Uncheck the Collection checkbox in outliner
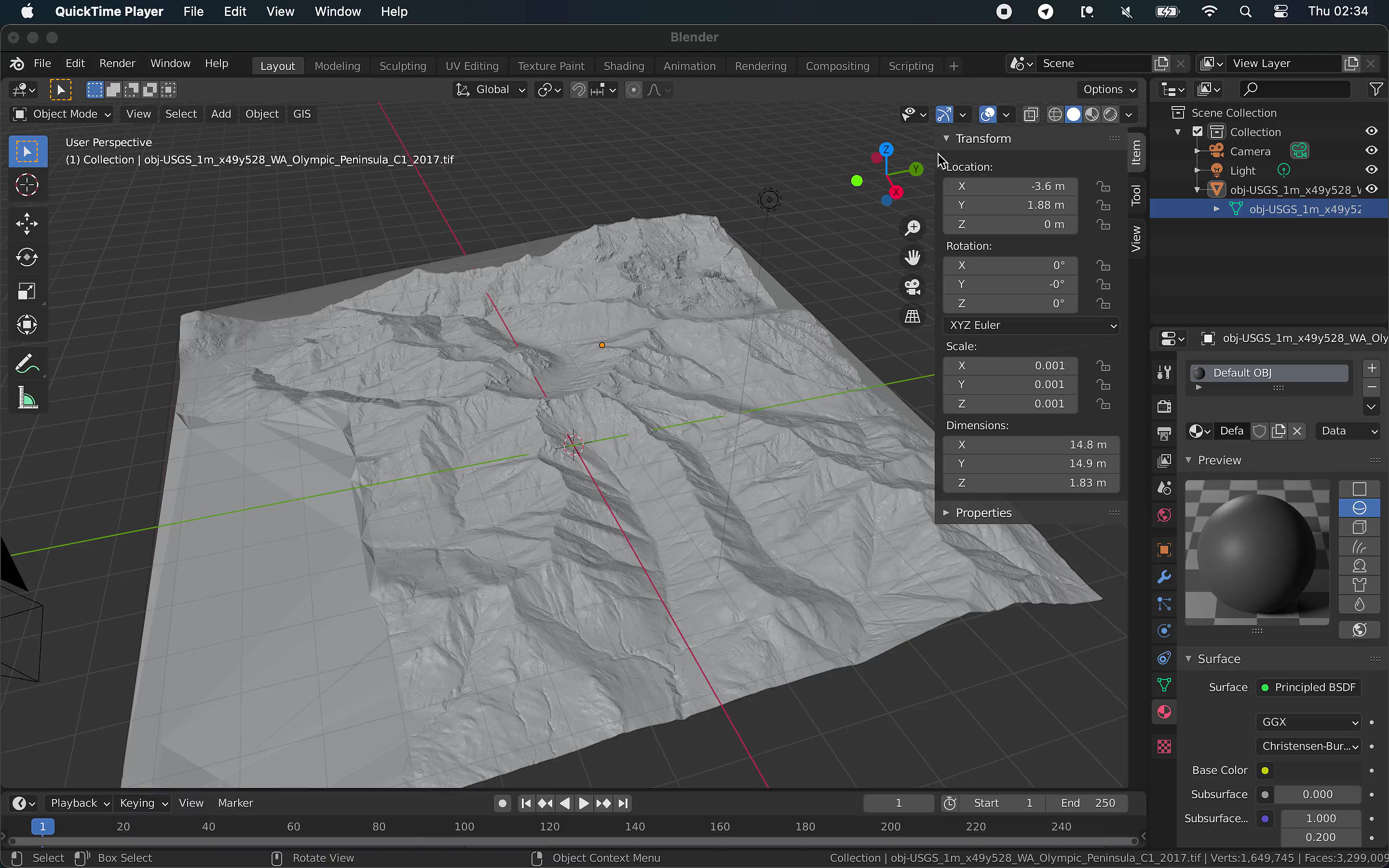The height and width of the screenshot is (868, 1389). point(1198,132)
